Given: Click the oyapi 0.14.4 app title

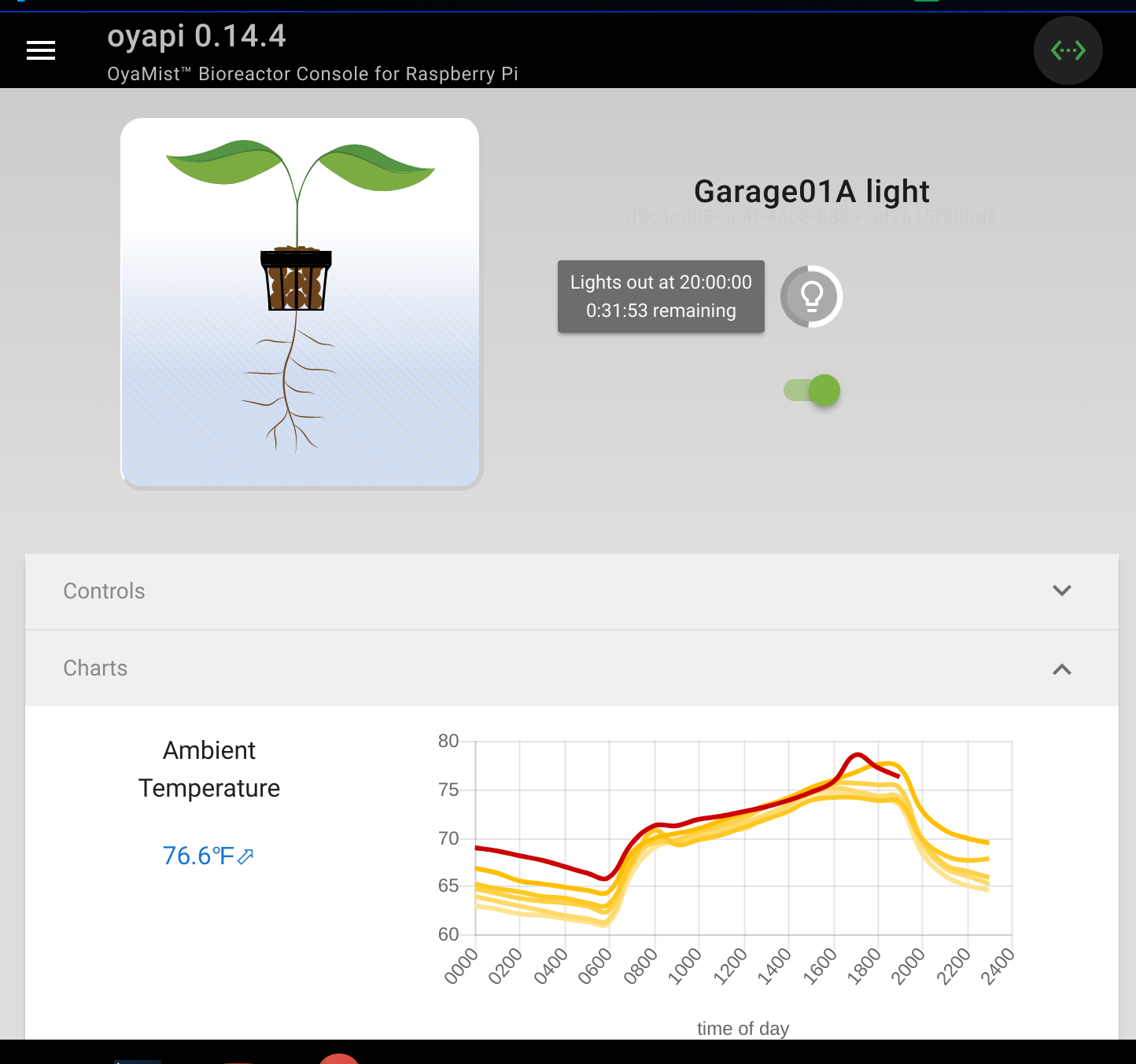Looking at the screenshot, I should click(x=196, y=36).
